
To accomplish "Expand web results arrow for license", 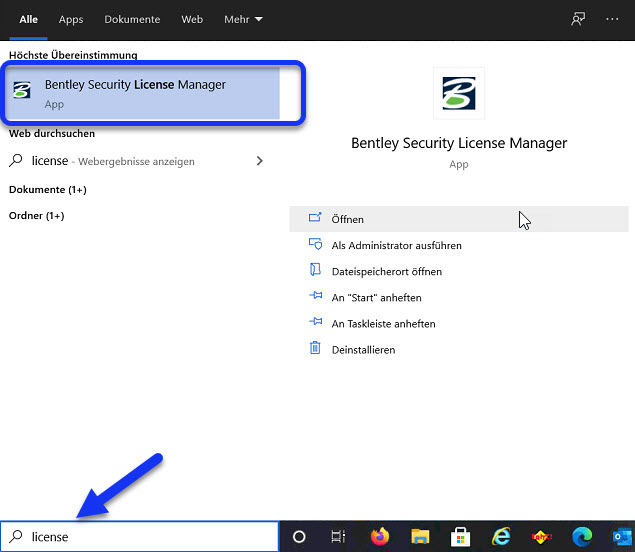I will coord(260,161).
